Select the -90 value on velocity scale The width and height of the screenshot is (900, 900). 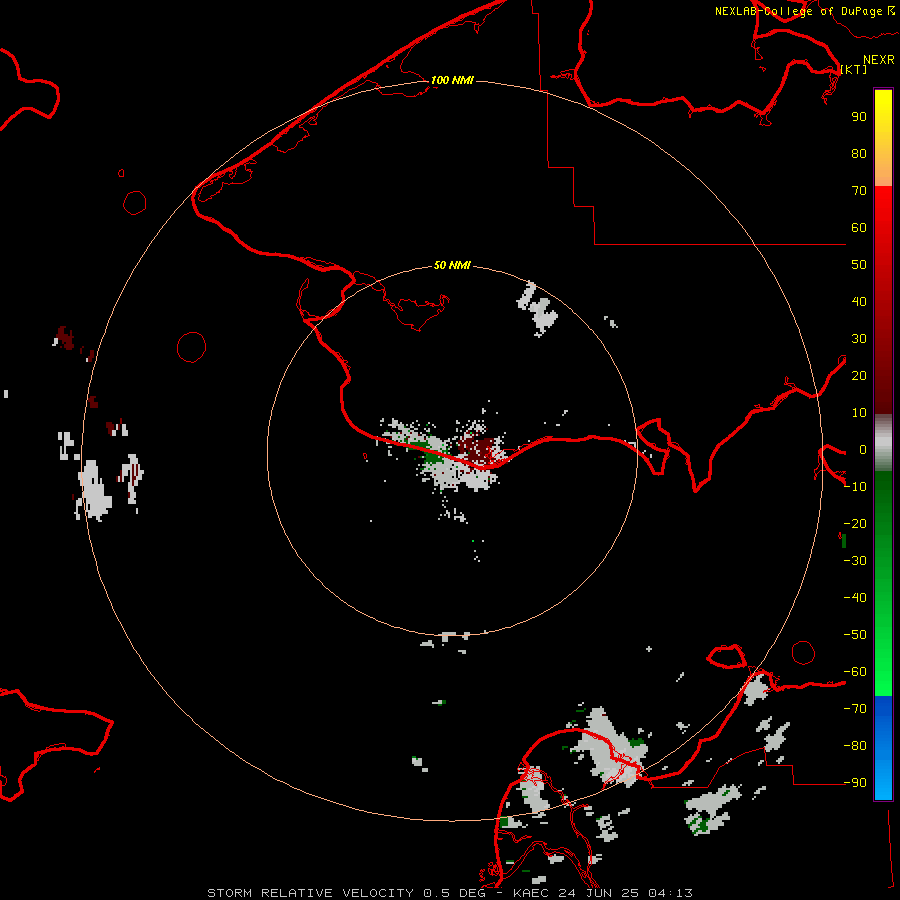(x=855, y=783)
